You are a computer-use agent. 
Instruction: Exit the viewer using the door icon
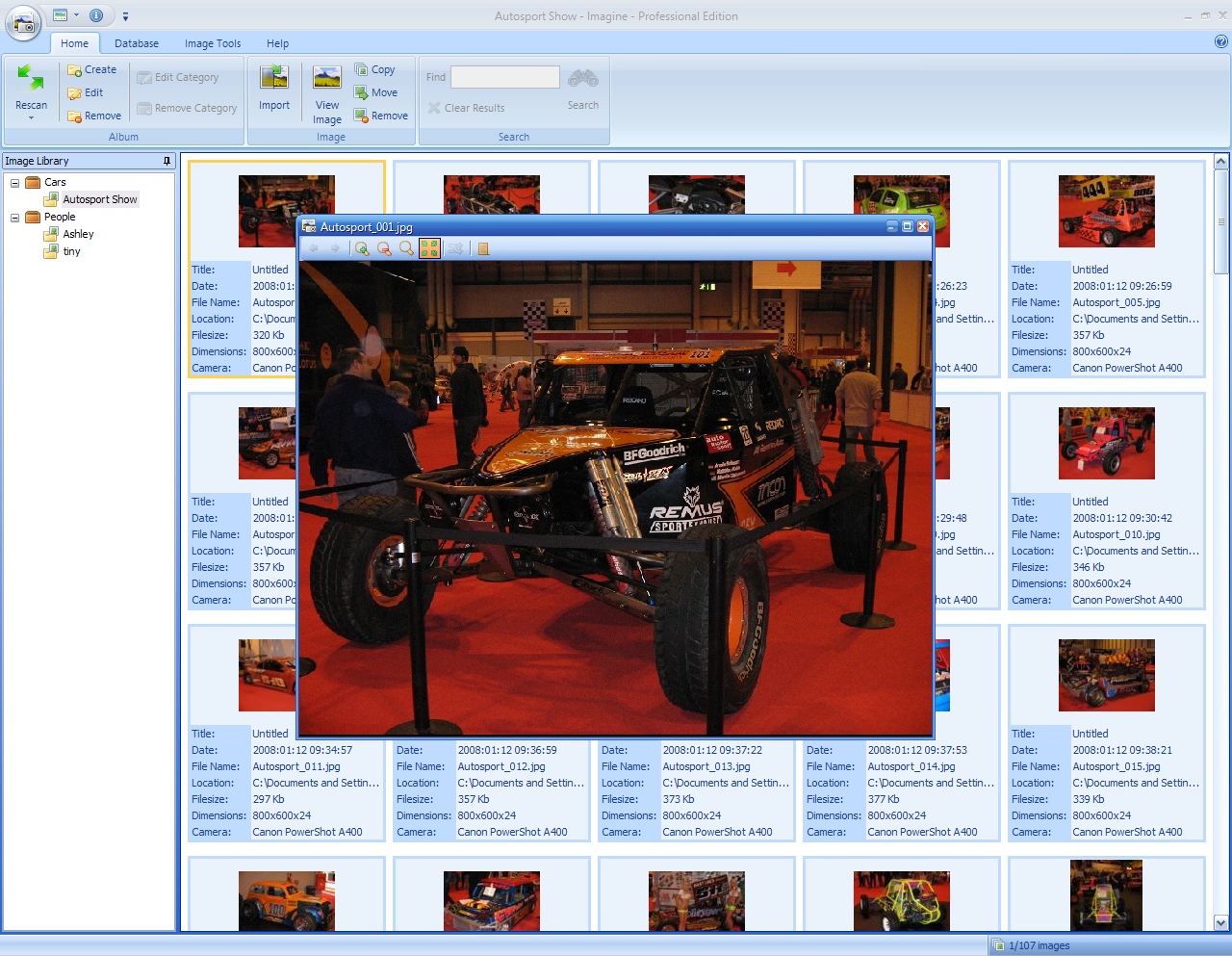(483, 248)
